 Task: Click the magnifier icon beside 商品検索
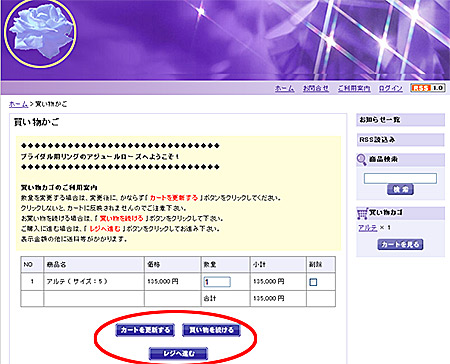point(361,160)
